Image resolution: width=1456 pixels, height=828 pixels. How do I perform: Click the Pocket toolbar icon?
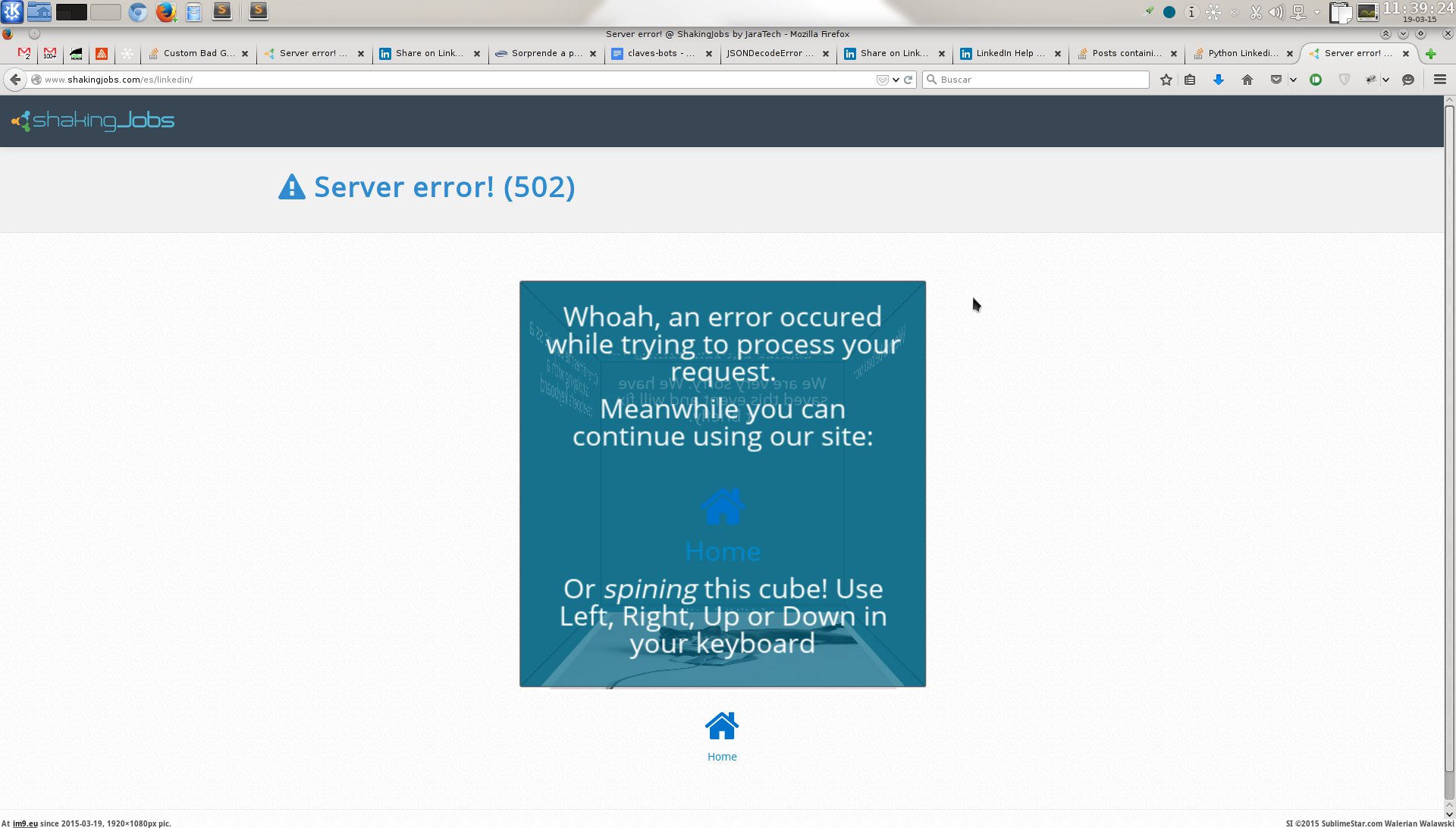(x=1276, y=80)
